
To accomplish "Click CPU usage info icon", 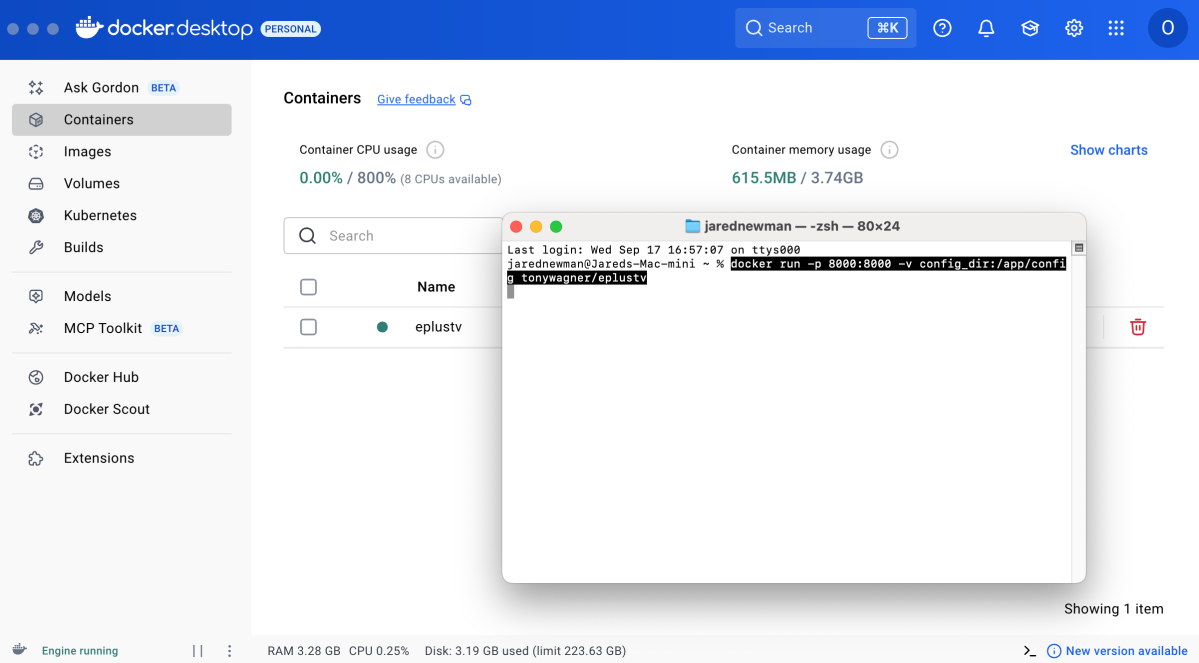I will (435, 150).
